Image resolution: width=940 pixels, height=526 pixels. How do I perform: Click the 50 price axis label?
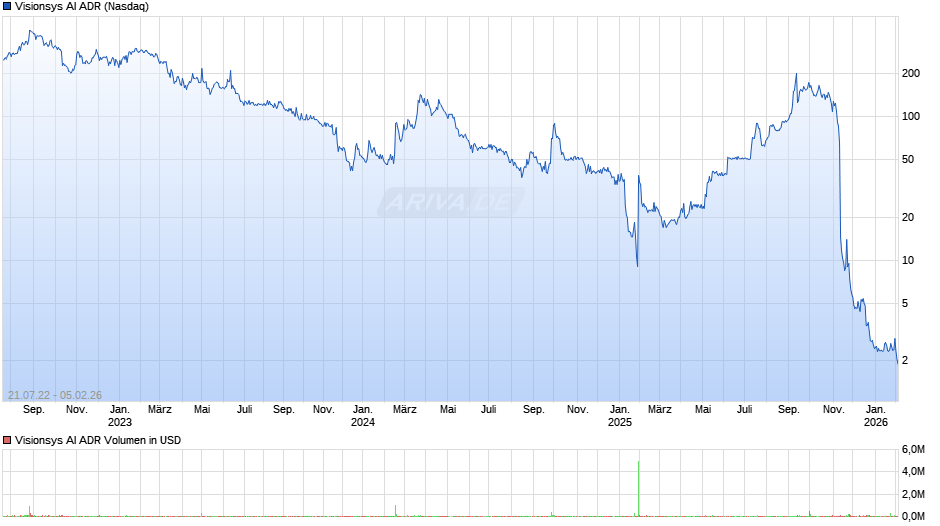coord(908,160)
